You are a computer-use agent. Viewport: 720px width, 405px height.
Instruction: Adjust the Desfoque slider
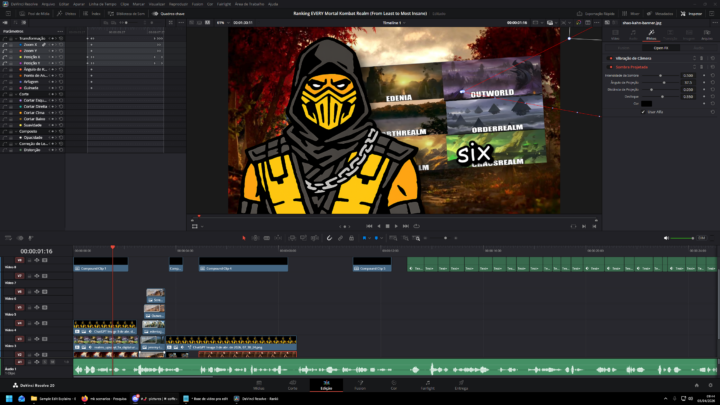662,97
